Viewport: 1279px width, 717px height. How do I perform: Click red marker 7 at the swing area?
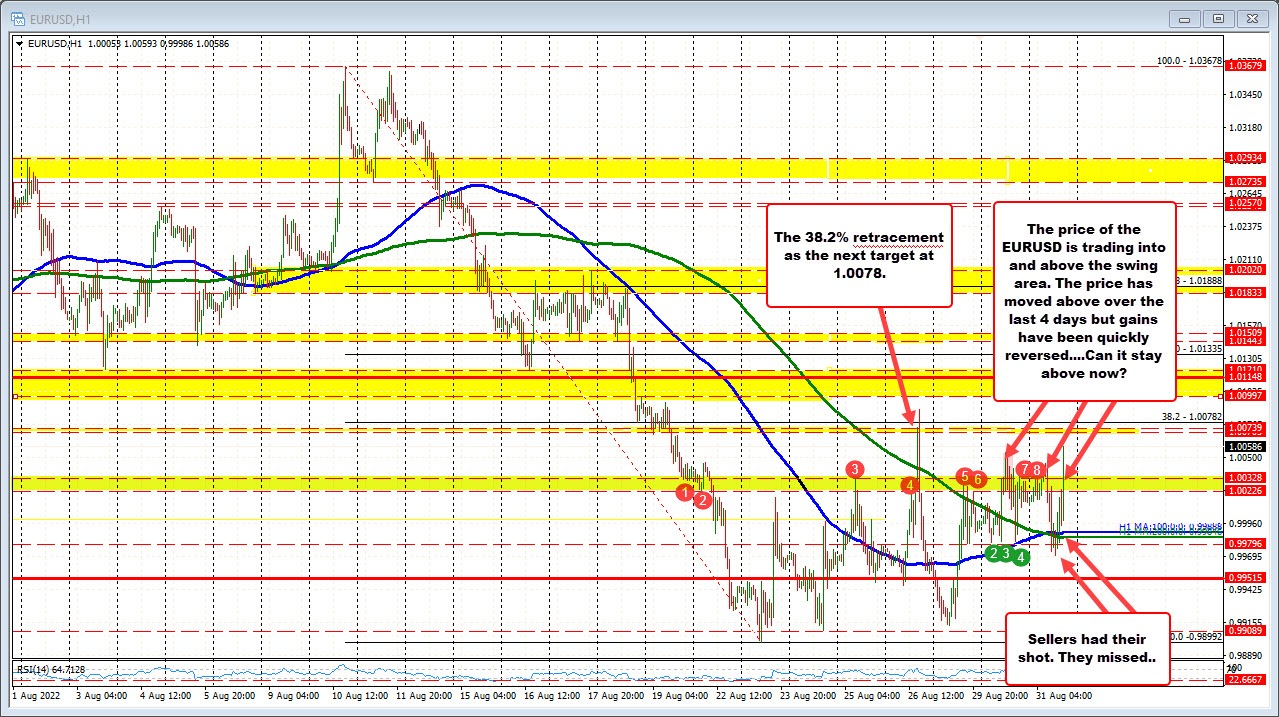1025,468
